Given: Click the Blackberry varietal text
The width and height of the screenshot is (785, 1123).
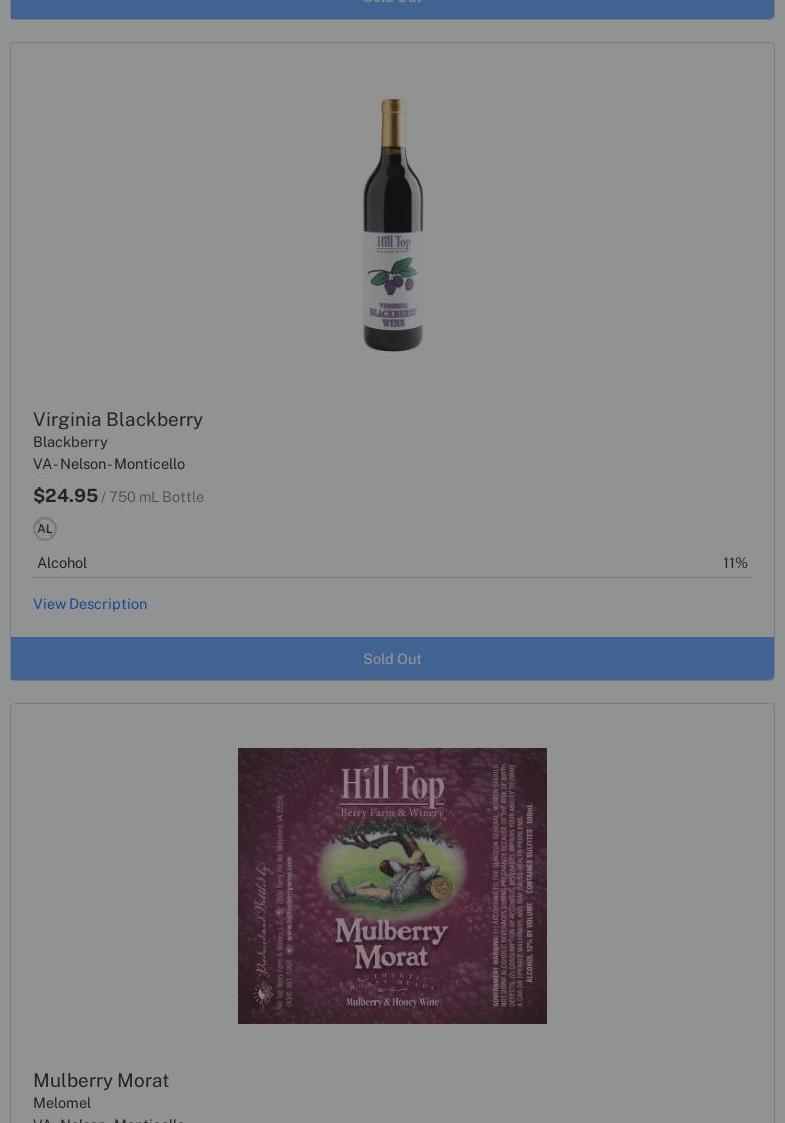Looking at the screenshot, I should pos(70,442).
